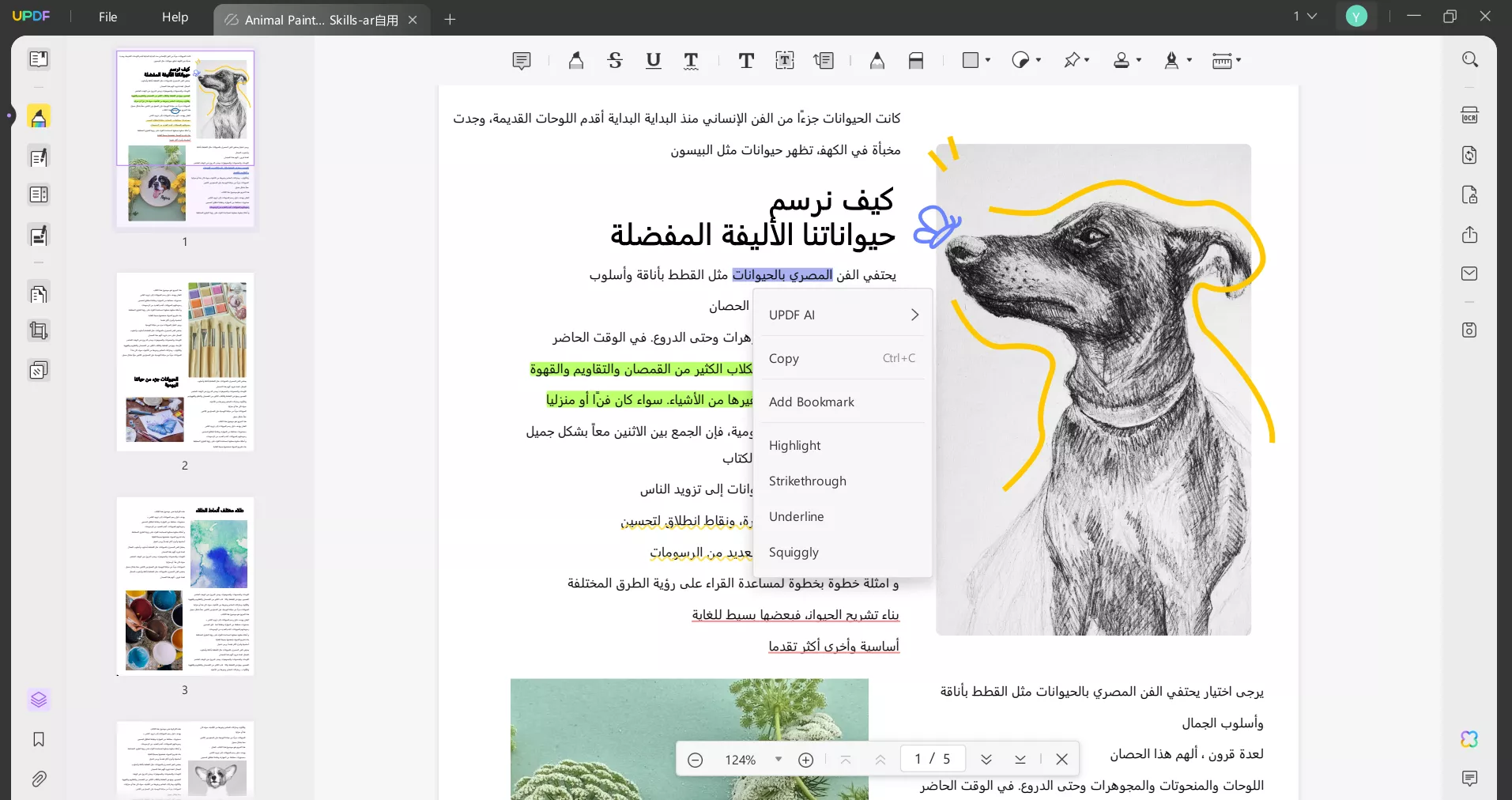Open the sticky note comment tool

[522, 61]
